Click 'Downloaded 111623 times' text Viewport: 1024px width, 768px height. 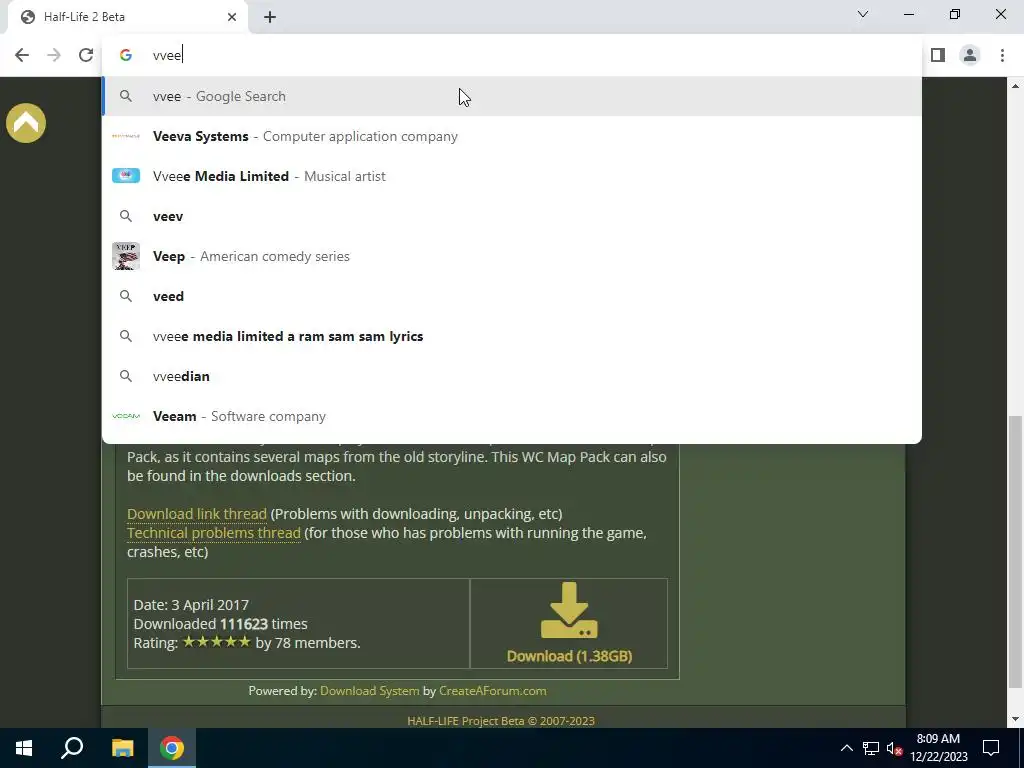click(x=220, y=624)
